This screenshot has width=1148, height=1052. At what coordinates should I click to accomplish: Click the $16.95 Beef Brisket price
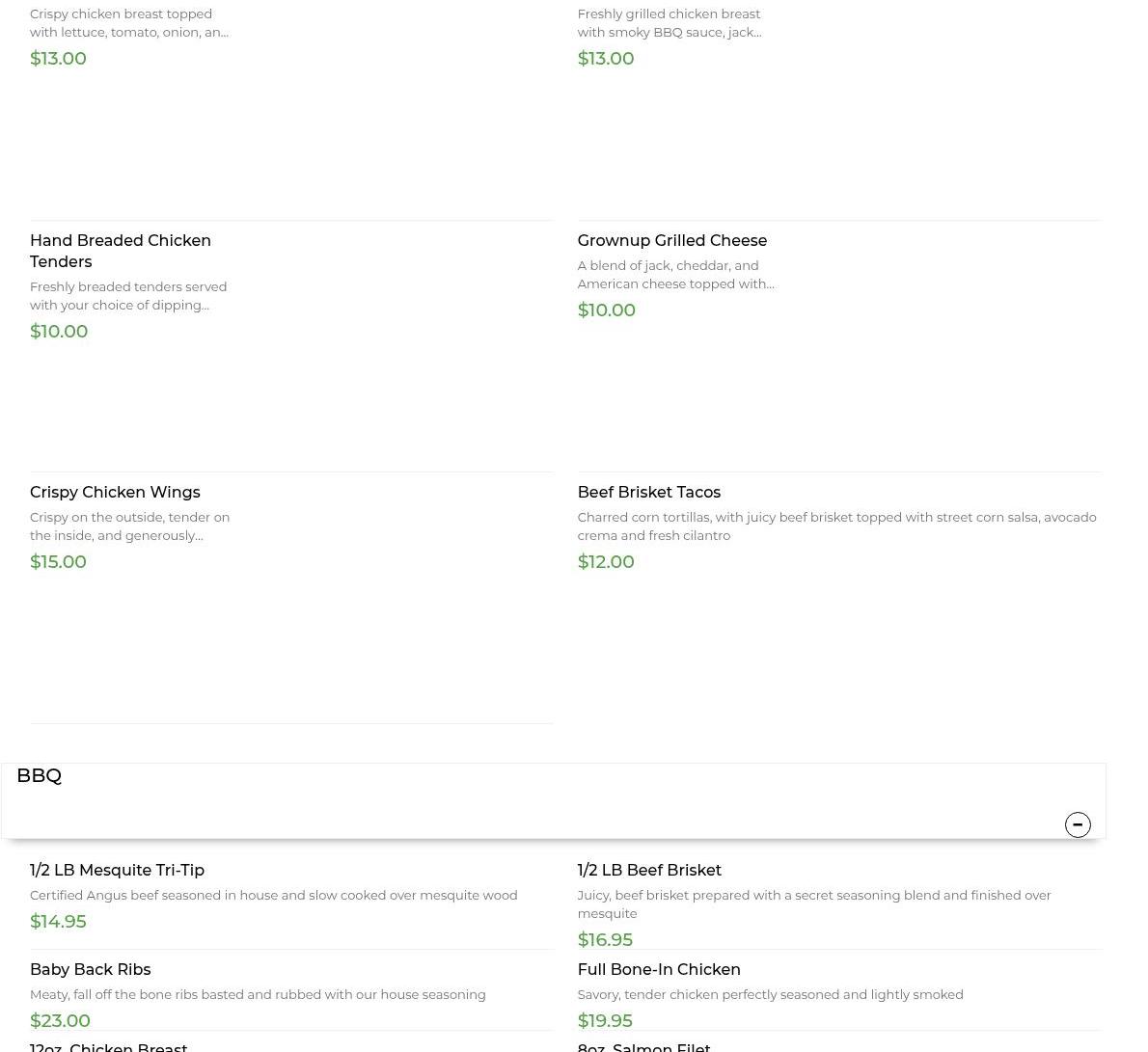604,939
